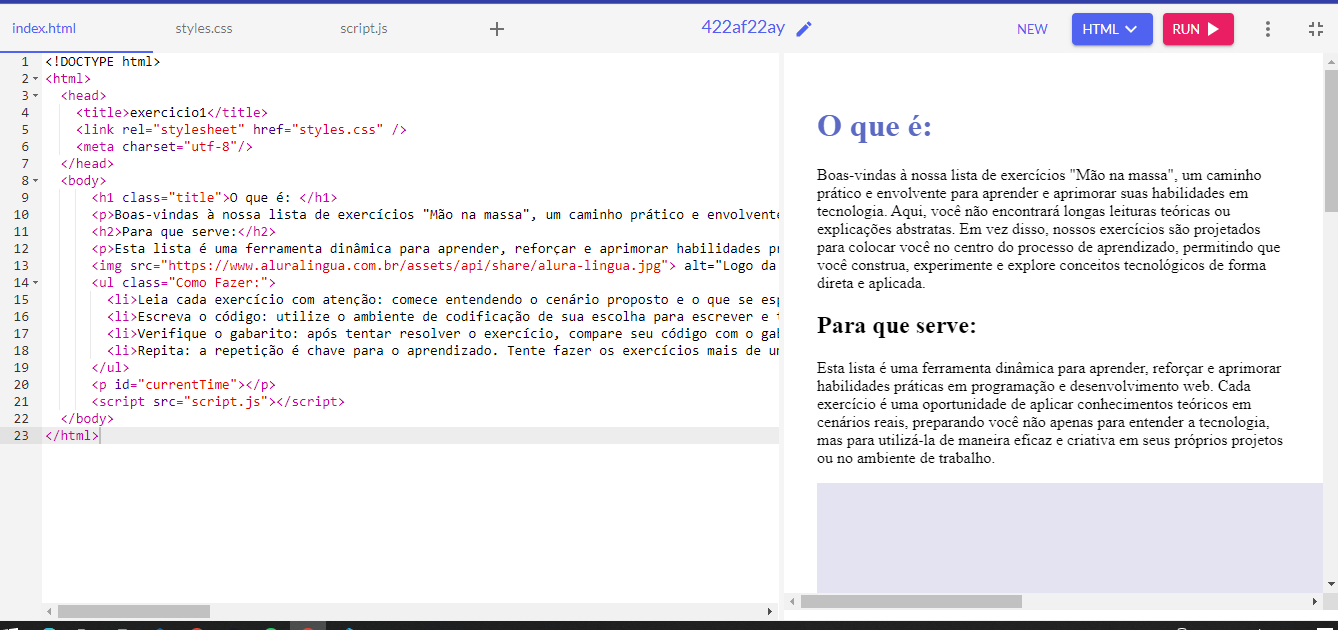Viewport: 1338px width, 630px height.
Task: Click the preview horizontal scrollbar thumb
Action: click(x=911, y=601)
